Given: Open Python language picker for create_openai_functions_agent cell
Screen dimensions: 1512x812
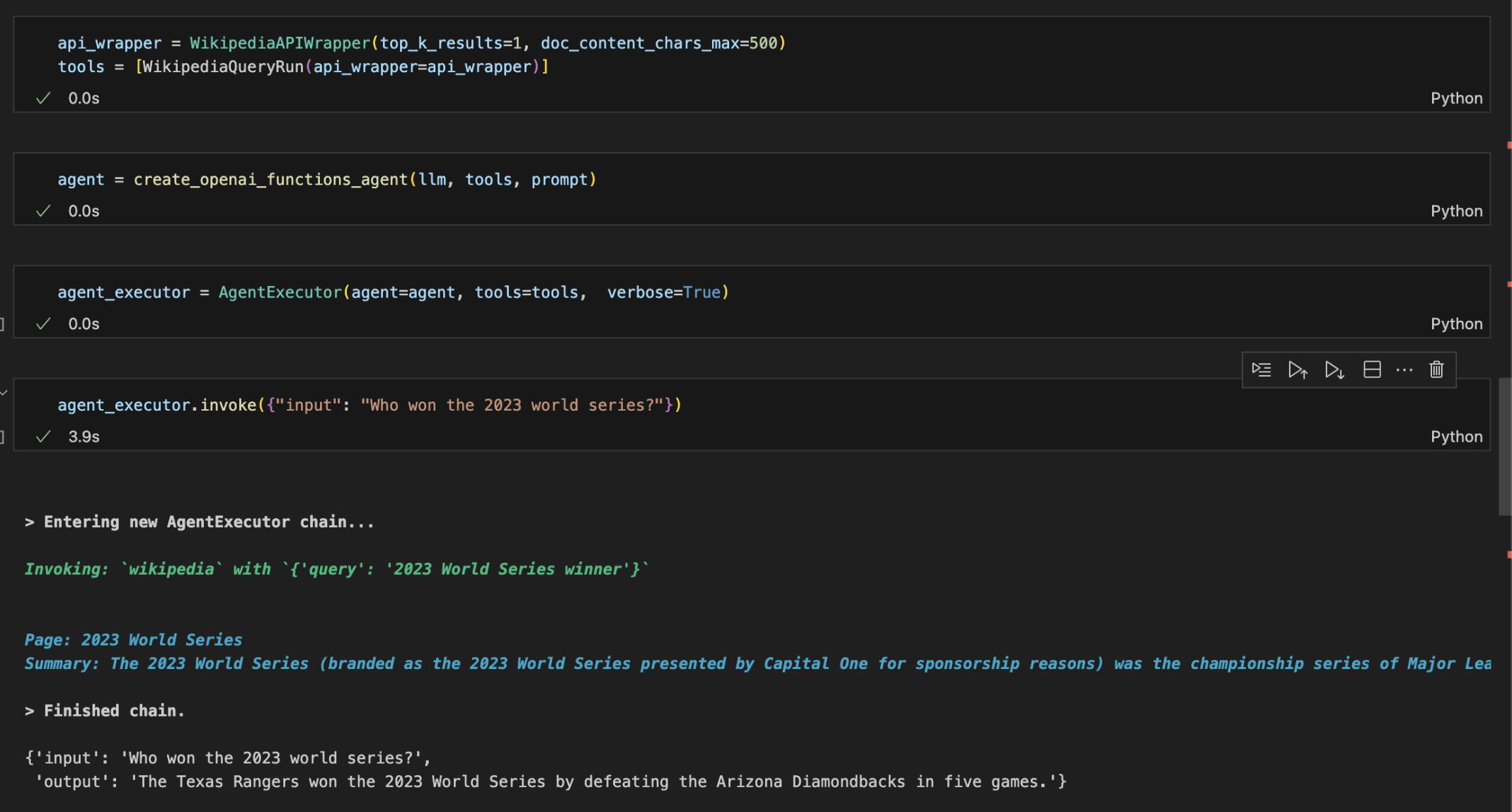Looking at the screenshot, I should 1456,211.
